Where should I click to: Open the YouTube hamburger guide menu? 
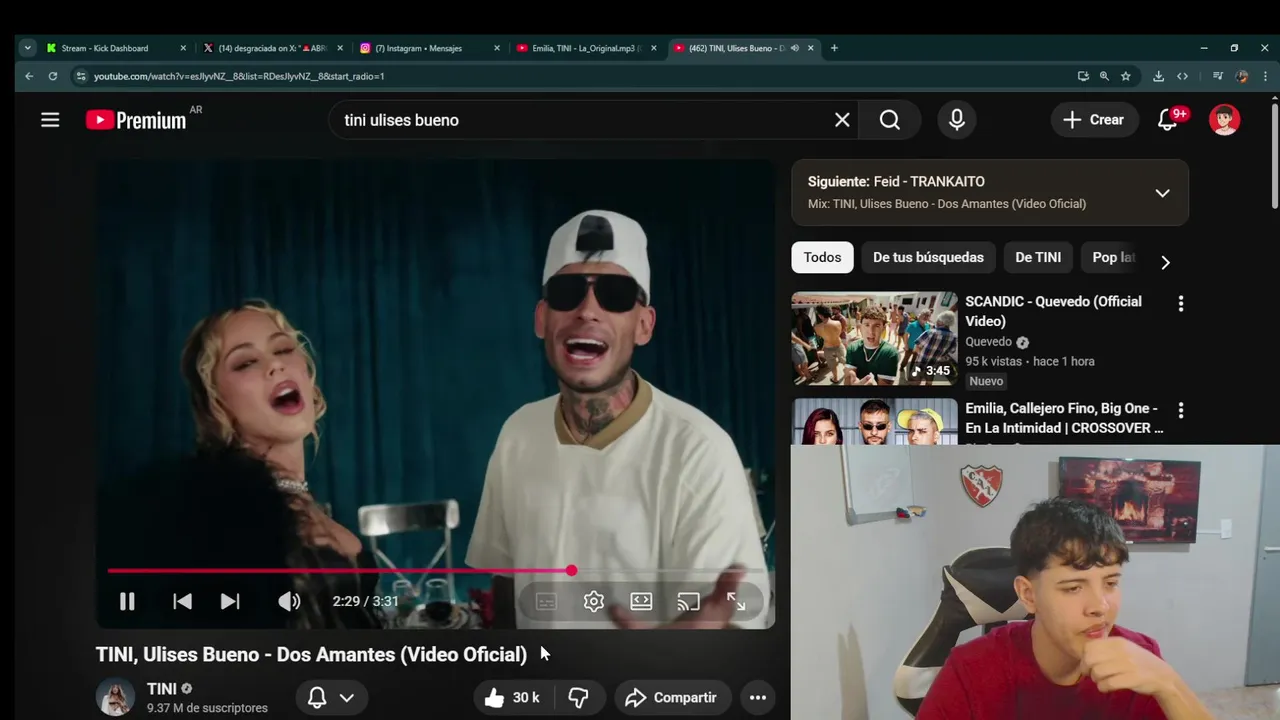(50, 120)
